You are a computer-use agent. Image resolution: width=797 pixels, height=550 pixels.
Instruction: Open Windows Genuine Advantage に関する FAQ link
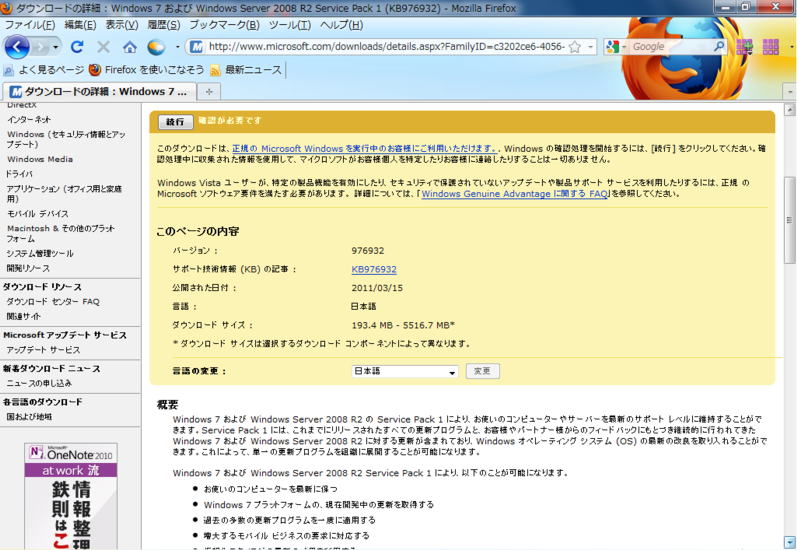coord(514,194)
